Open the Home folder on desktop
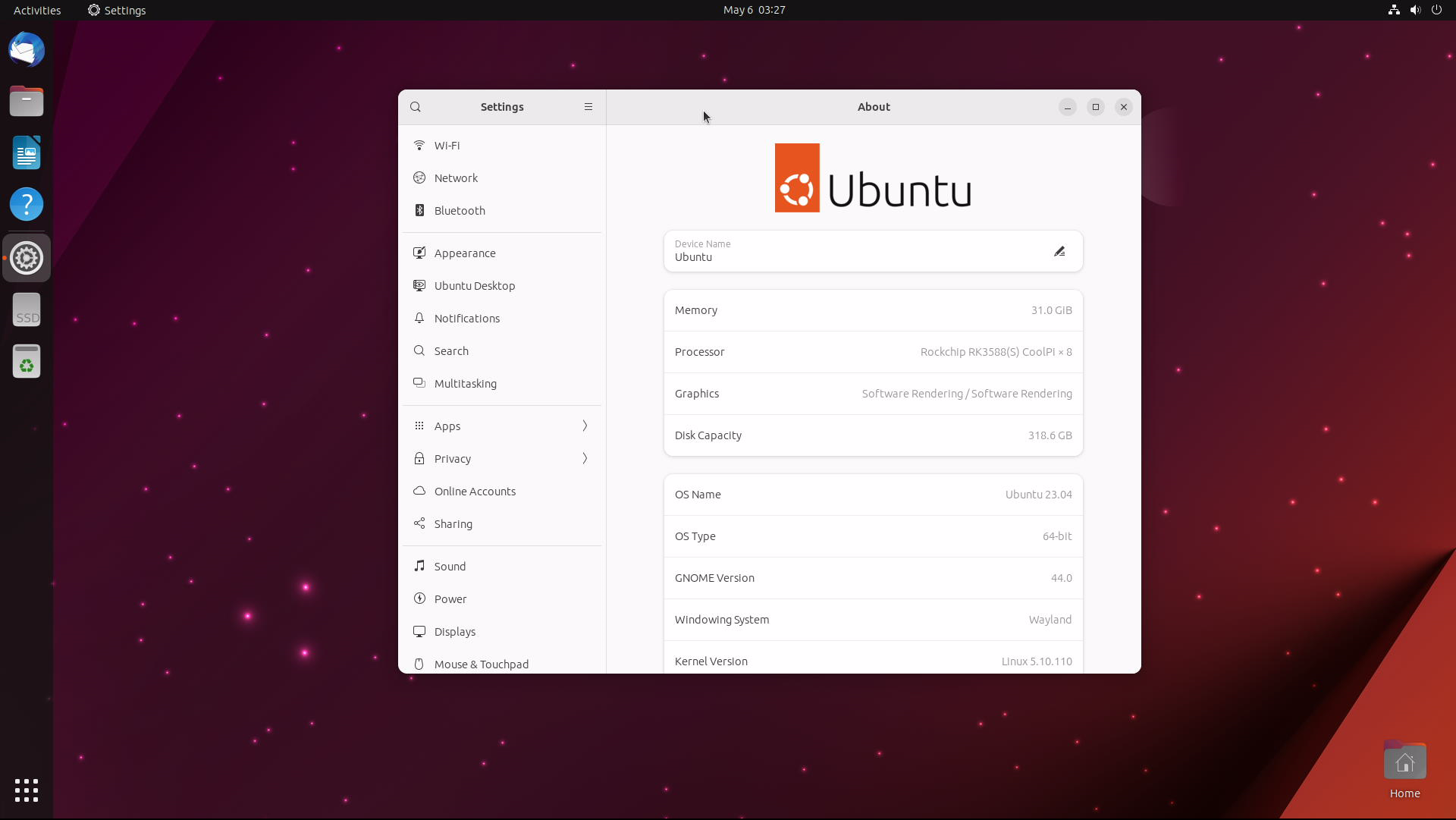This screenshot has width=1456, height=820. [1404, 771]
